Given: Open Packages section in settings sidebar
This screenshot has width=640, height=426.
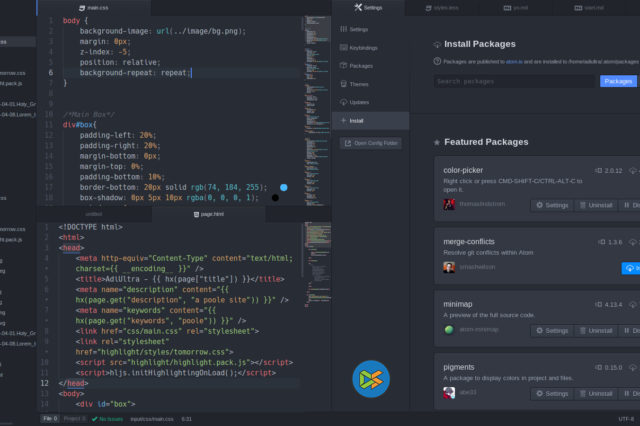Looking at the screenshot, I should (x=371, y=66).
